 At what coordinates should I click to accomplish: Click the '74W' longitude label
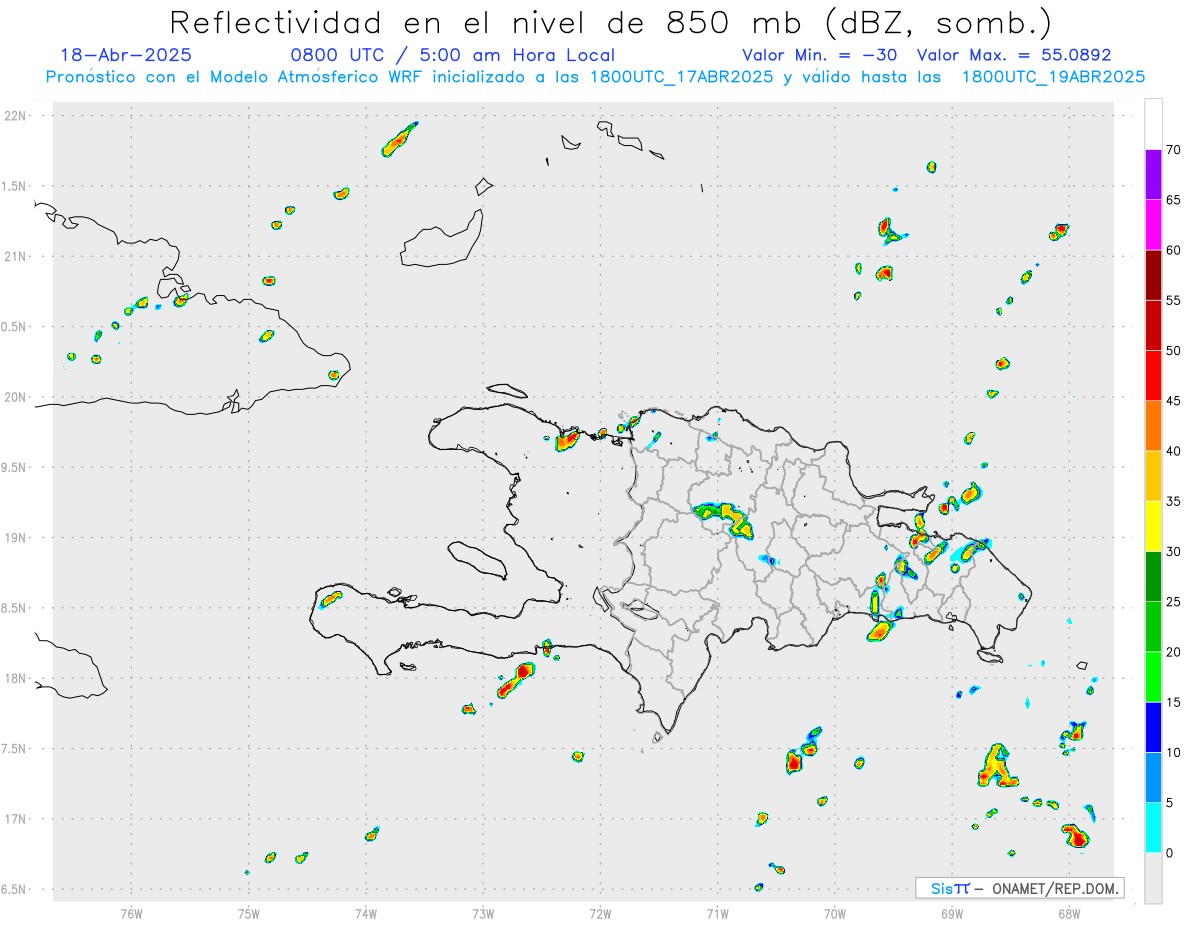(x=366, y=913)
